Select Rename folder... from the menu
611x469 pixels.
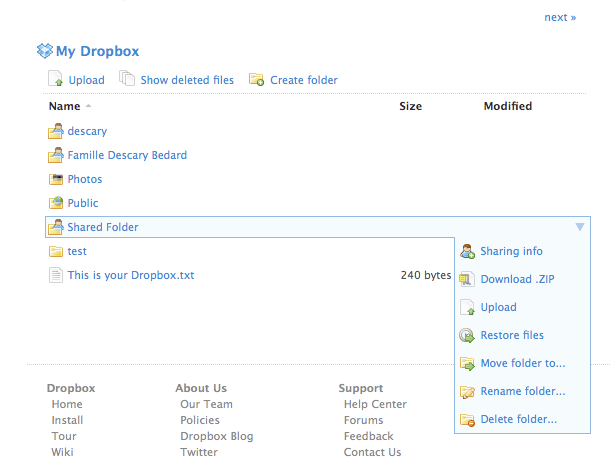(522, 391)
